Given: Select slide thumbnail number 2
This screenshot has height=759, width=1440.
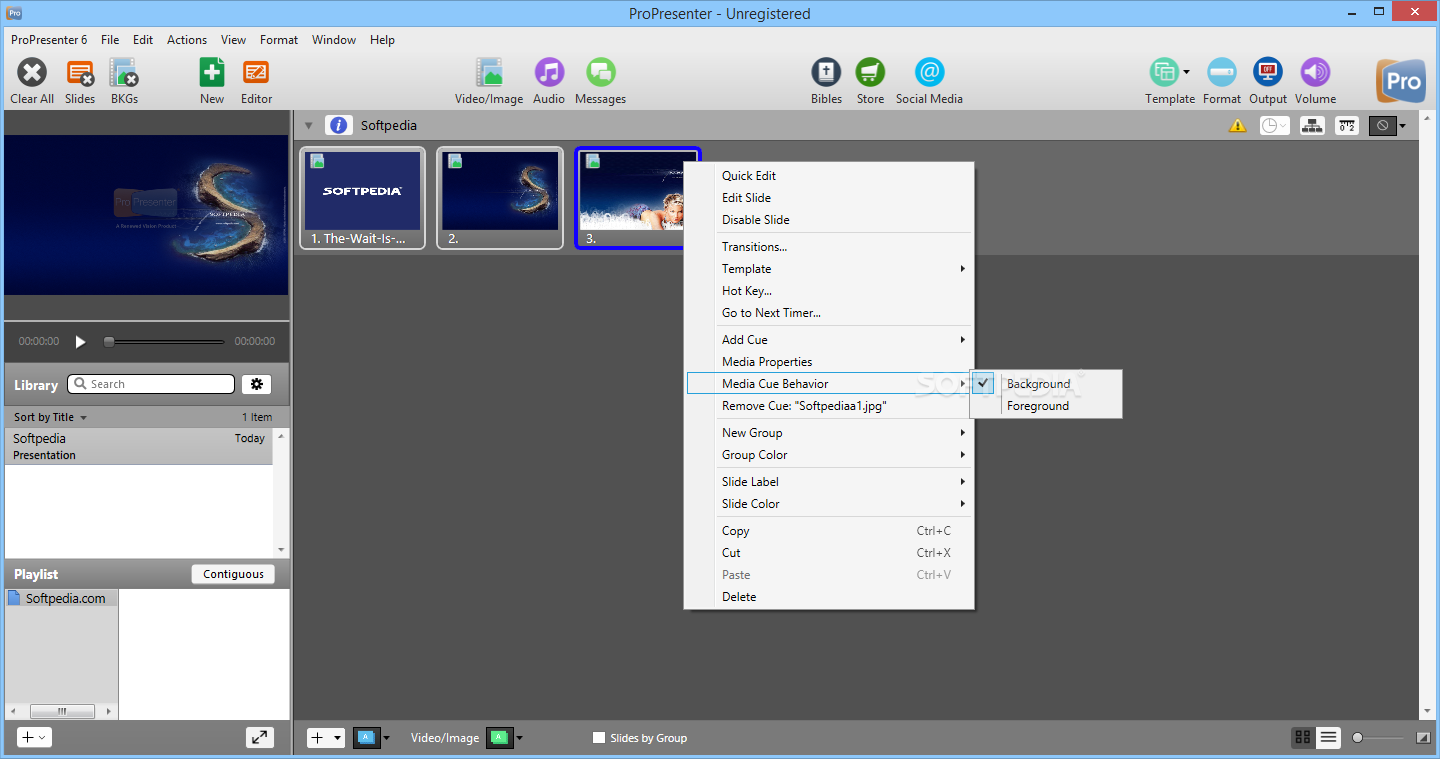Looking at the screenshot, I should pos(500,198).
